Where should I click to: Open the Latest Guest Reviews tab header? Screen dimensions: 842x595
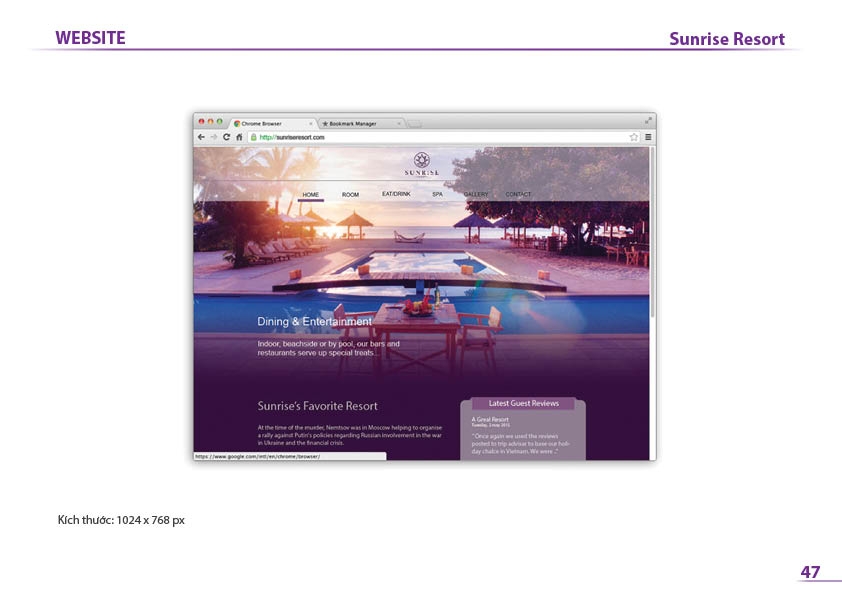524,403
